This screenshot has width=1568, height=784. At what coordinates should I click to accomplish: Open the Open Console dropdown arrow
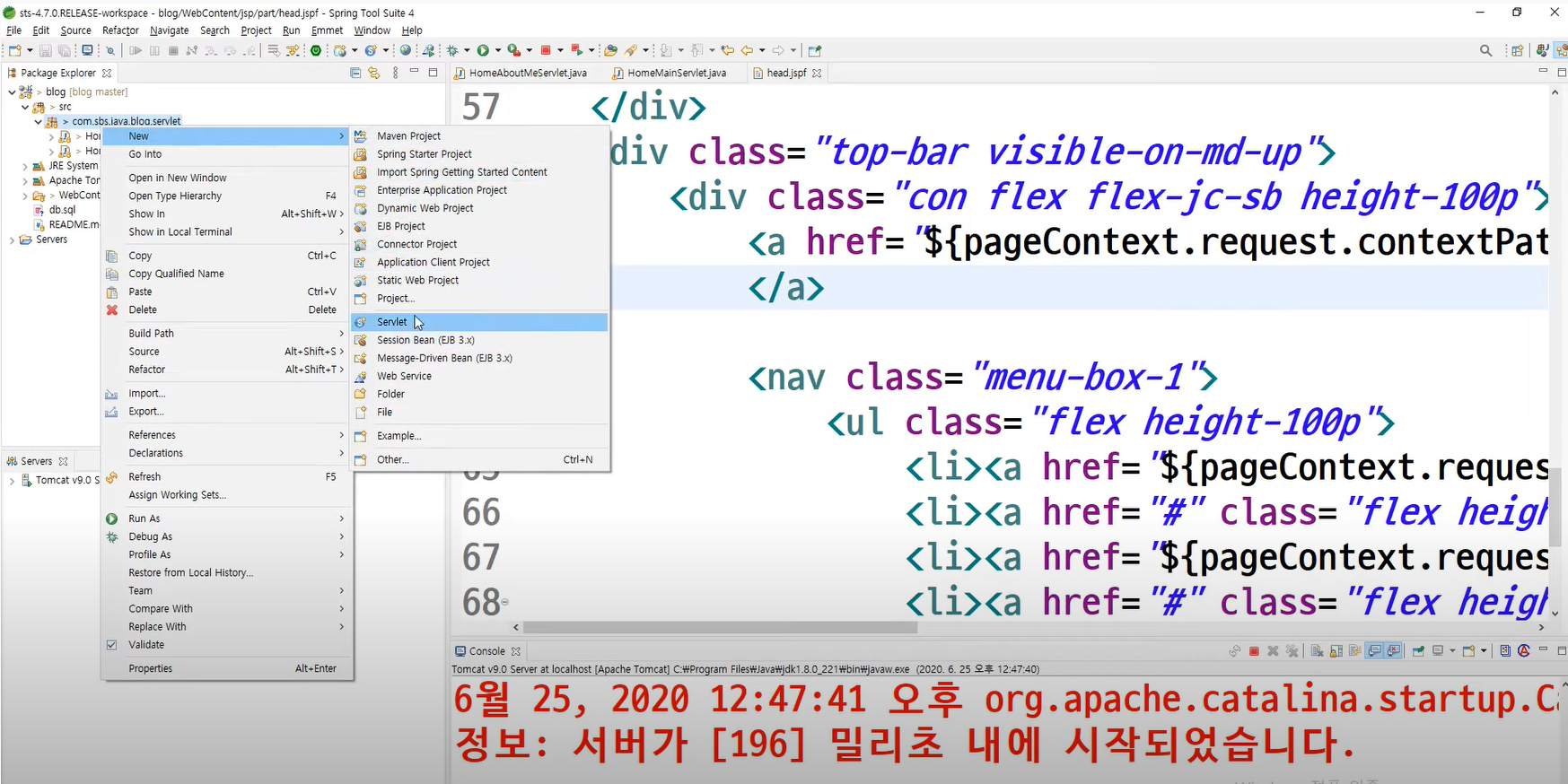(1484, 651)
